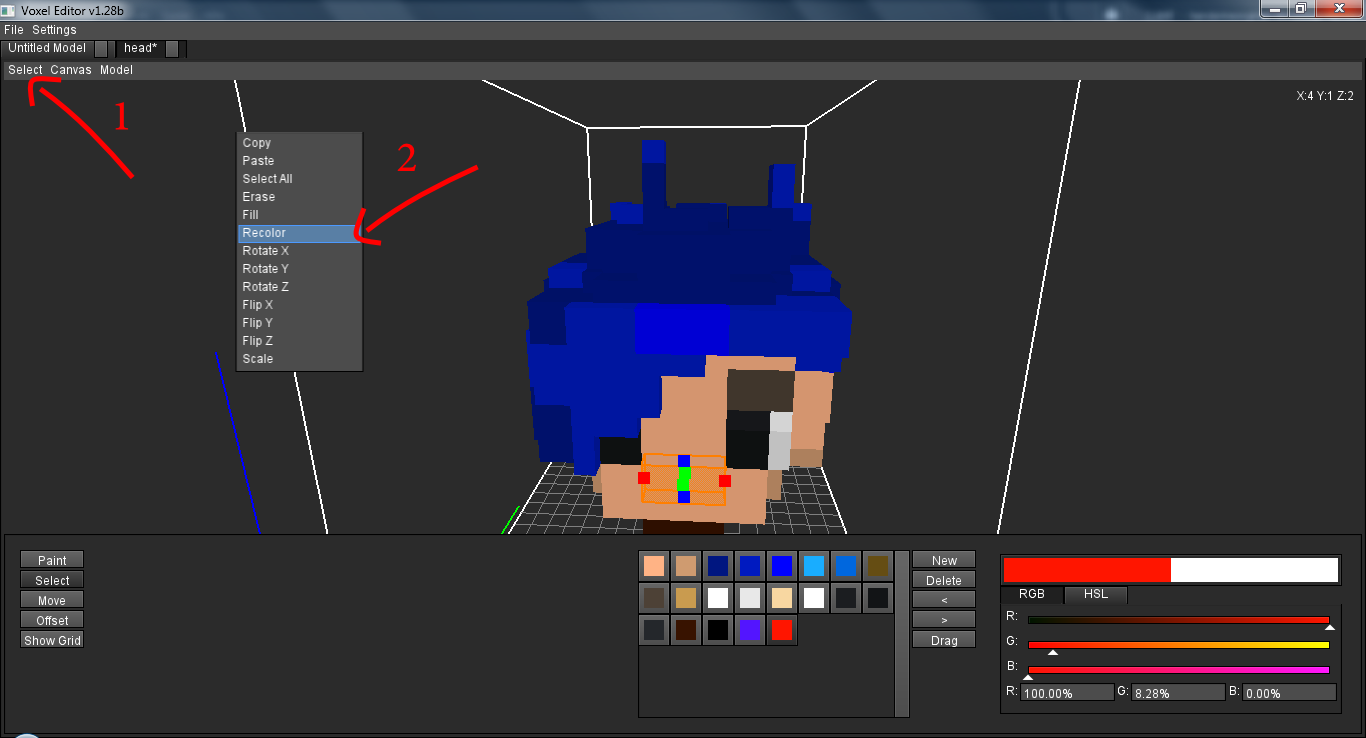Pick the olive brown palette swatch
This screenshot has height=738, width=1366.
[x=878, y=566]
